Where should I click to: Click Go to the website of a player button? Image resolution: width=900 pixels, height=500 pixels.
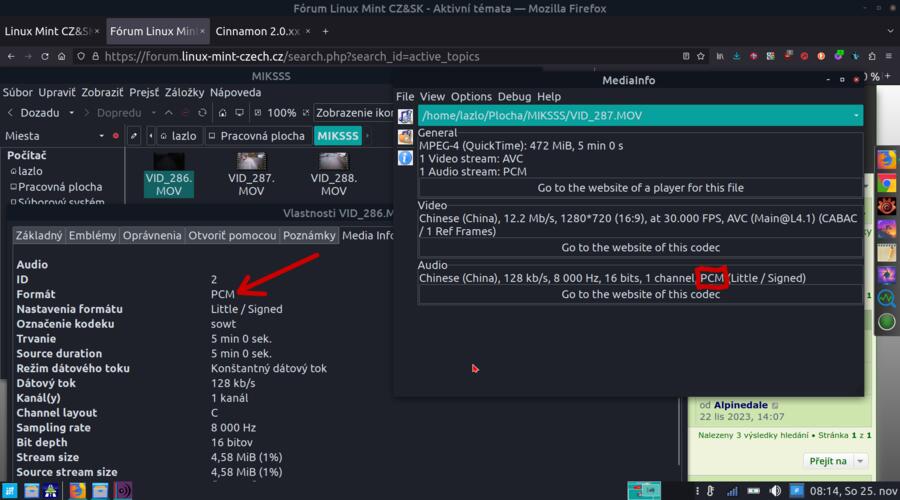640,188
